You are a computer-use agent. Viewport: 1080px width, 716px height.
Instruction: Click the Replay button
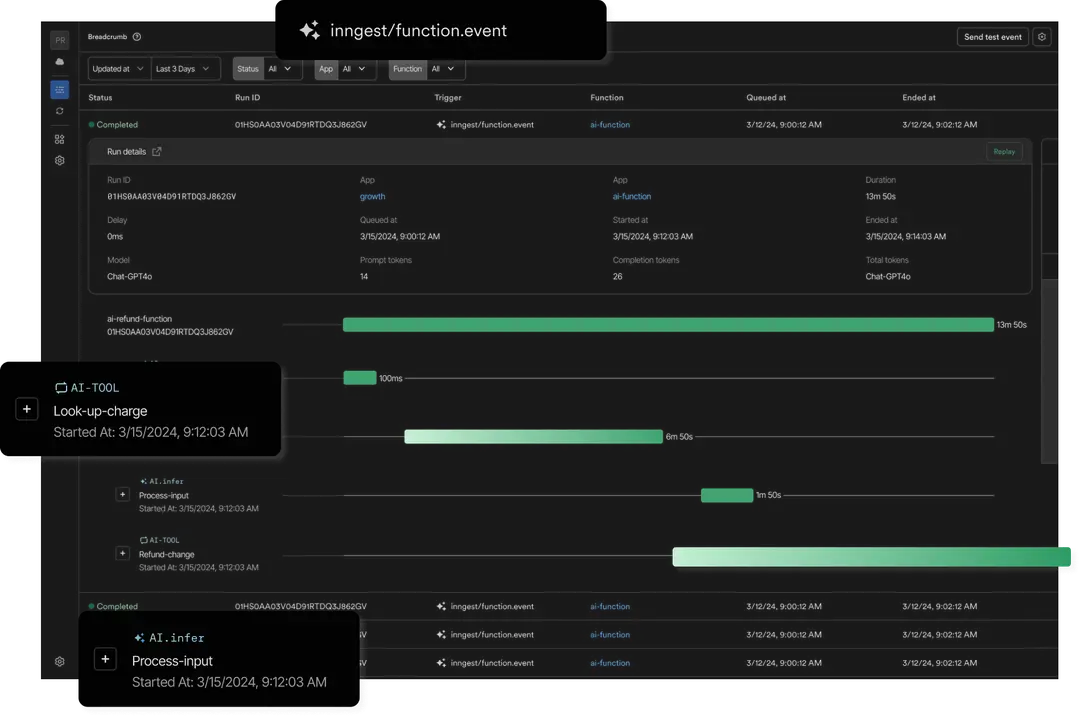(1004, 152)
